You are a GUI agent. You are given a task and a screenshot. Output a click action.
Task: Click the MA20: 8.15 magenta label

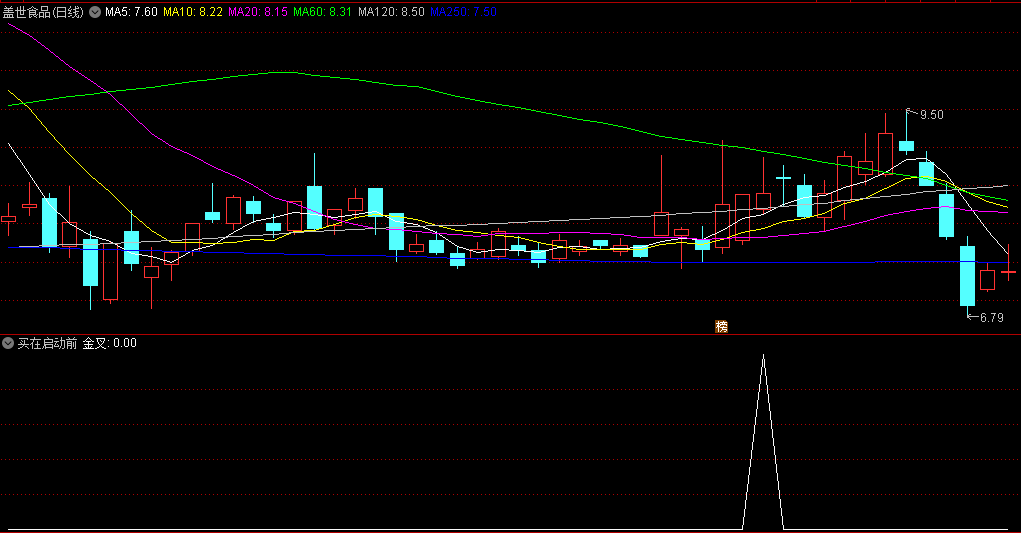258,12
